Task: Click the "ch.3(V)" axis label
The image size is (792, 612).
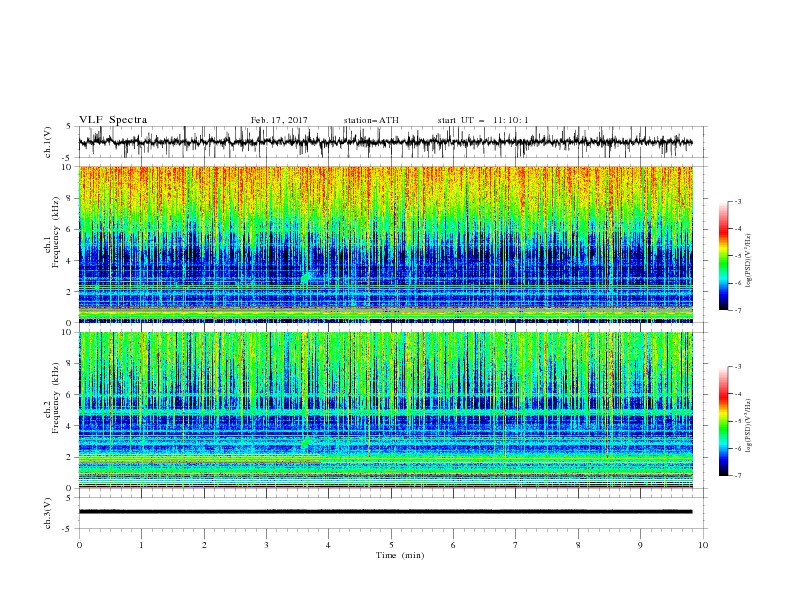Action: click(48, 513)
